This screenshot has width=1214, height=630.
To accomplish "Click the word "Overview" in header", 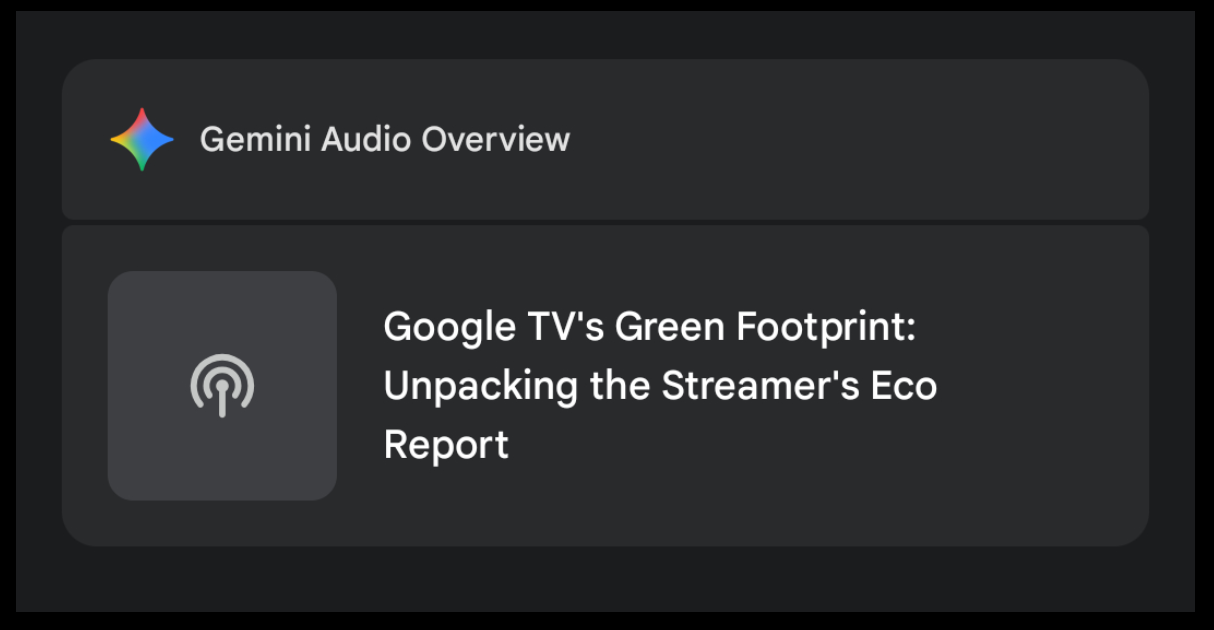I will pyautogui.click(x=495, y=140).
